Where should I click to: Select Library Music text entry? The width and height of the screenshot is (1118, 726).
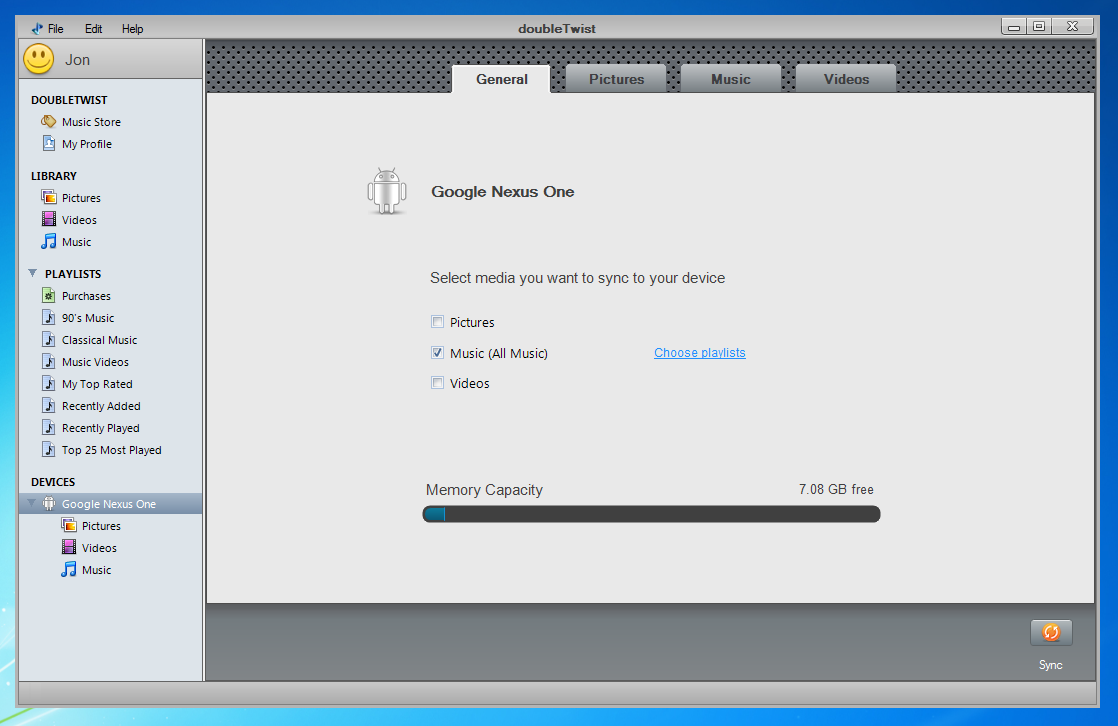76,242
